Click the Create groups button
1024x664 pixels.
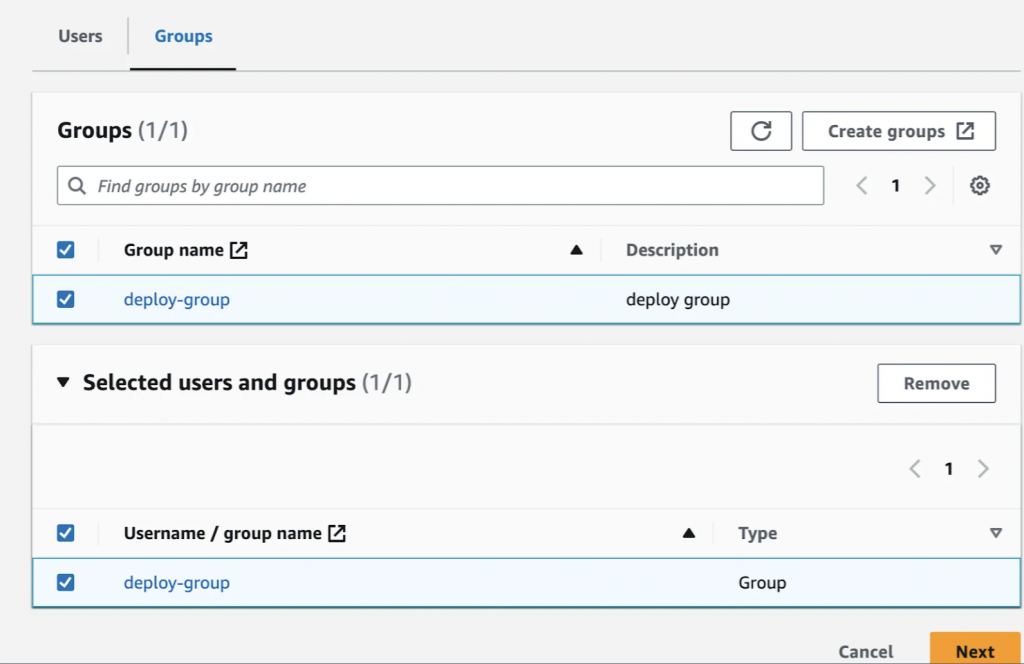click(x=899, y=131)
